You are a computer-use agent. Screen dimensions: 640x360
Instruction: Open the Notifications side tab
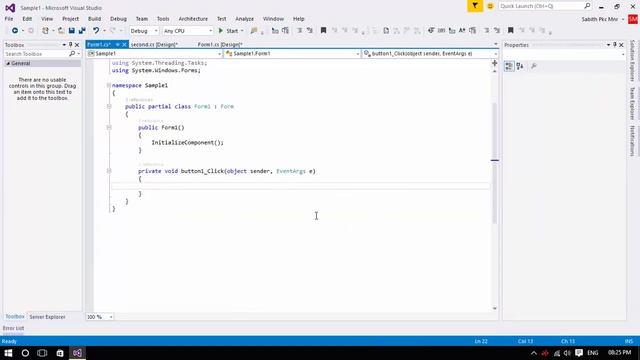[632, 140]
